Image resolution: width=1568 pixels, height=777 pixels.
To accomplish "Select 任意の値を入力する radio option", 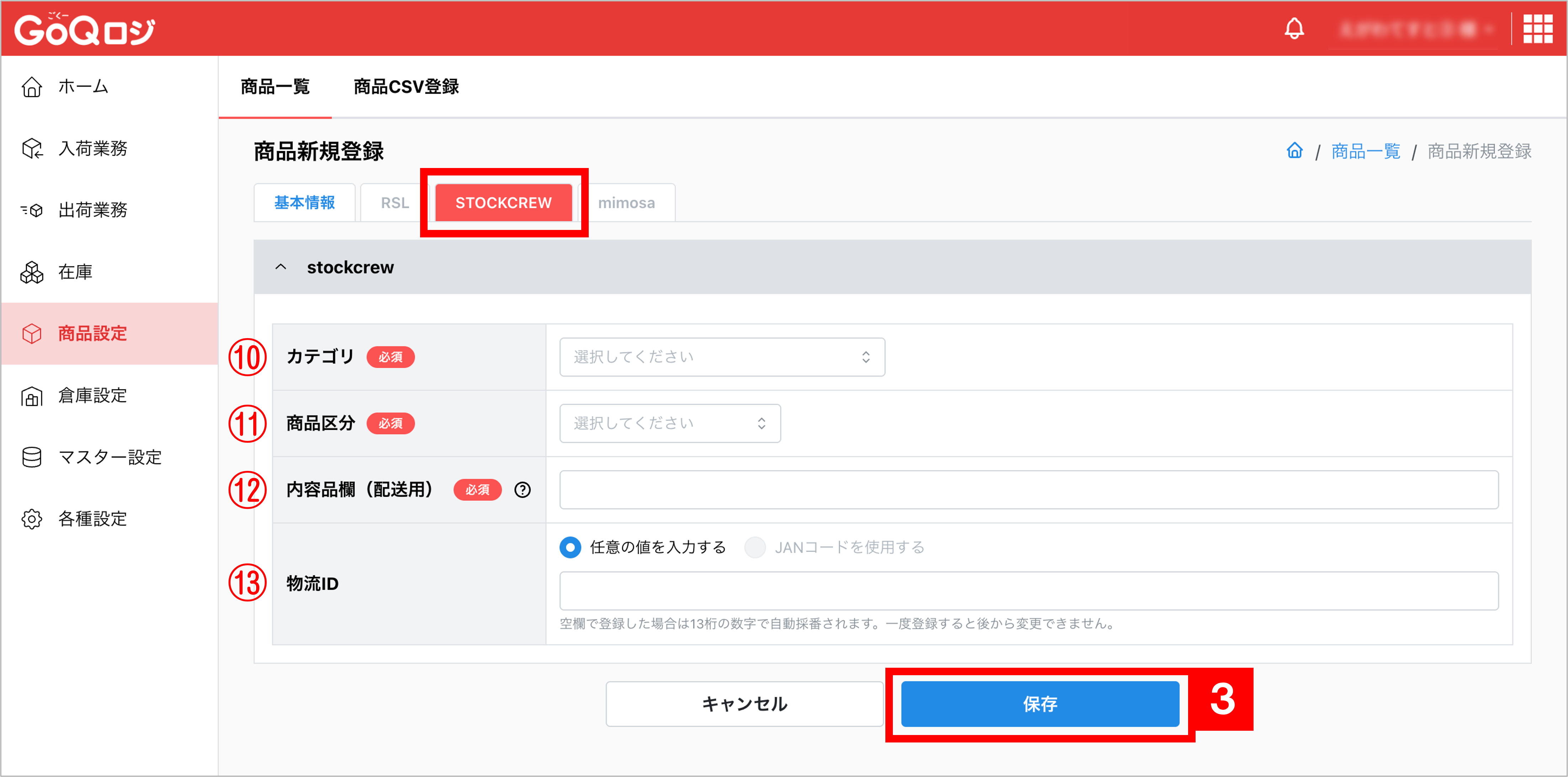I will pos(570,547).
